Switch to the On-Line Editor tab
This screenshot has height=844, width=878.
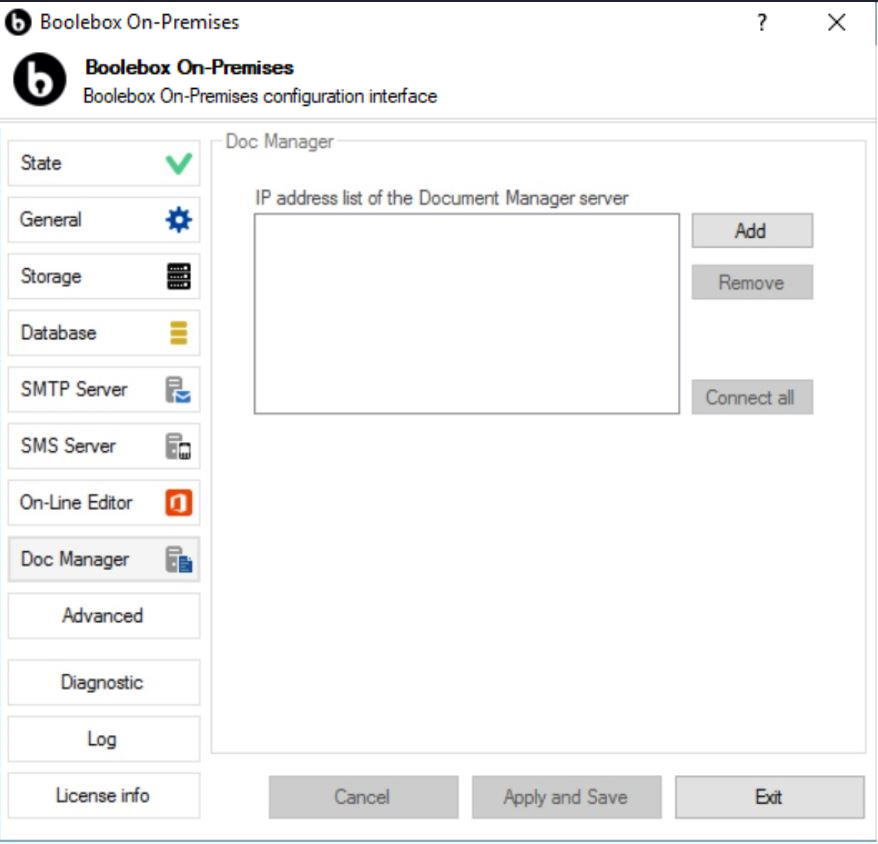(104, 502)
